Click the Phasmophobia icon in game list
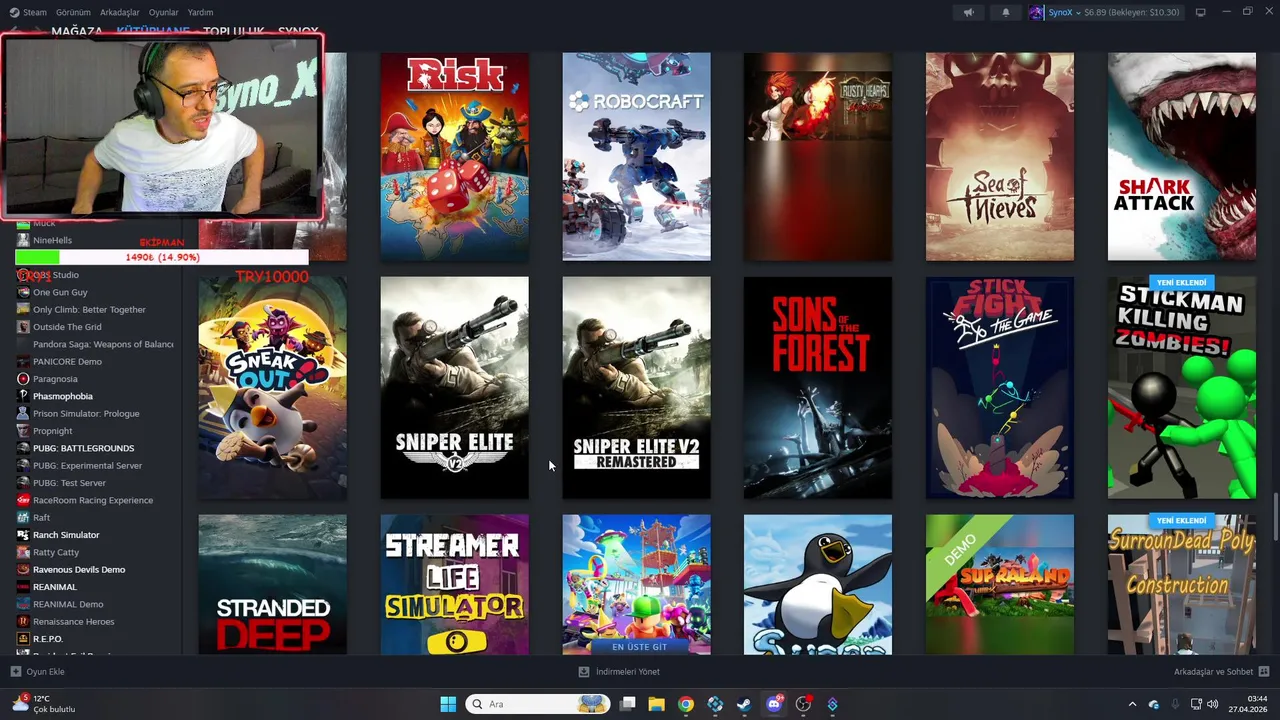Image resolution: width=1280 pixels, height=720 pixels. coord(23,396)
